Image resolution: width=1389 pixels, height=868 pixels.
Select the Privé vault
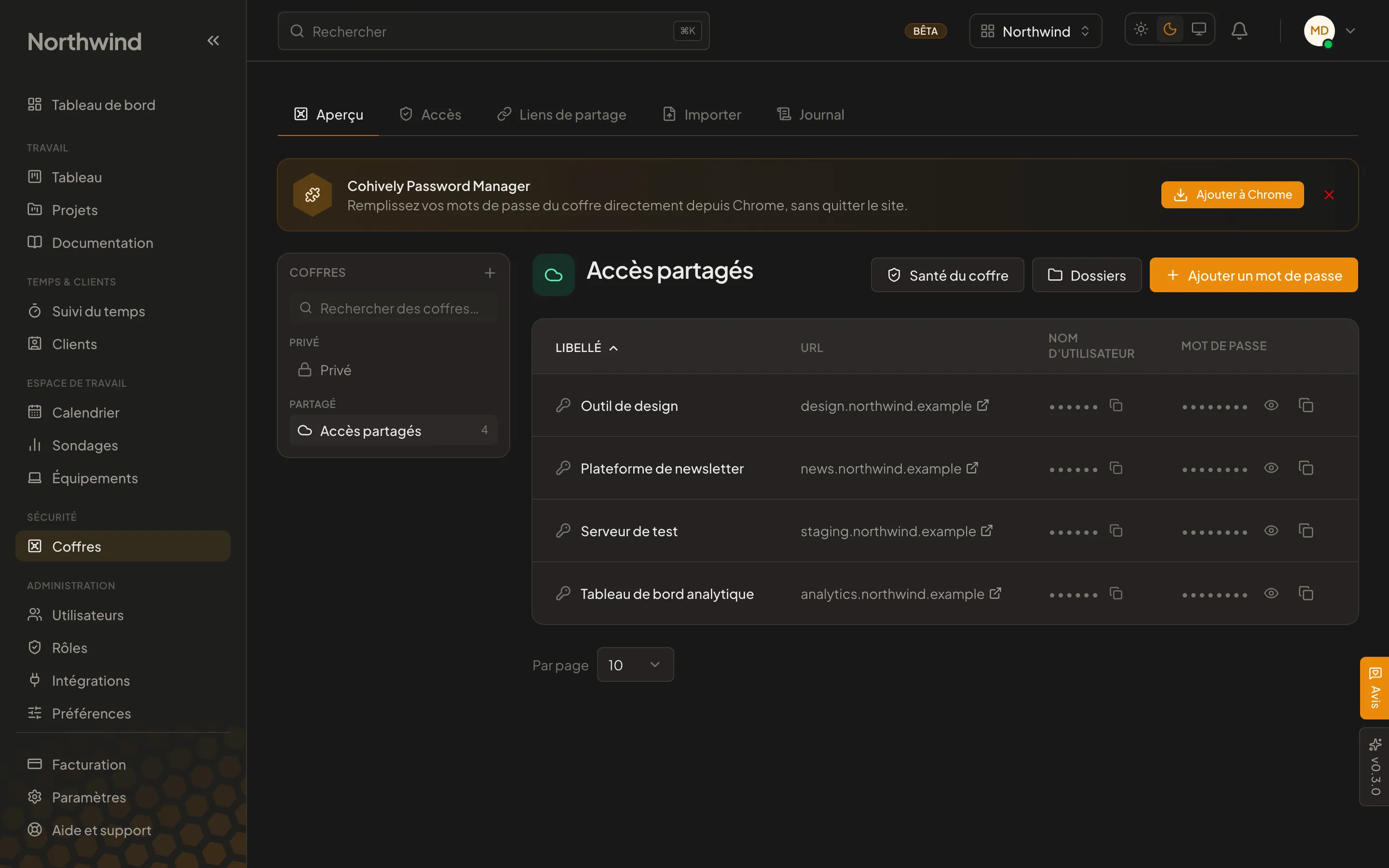[x=393, y=370]
